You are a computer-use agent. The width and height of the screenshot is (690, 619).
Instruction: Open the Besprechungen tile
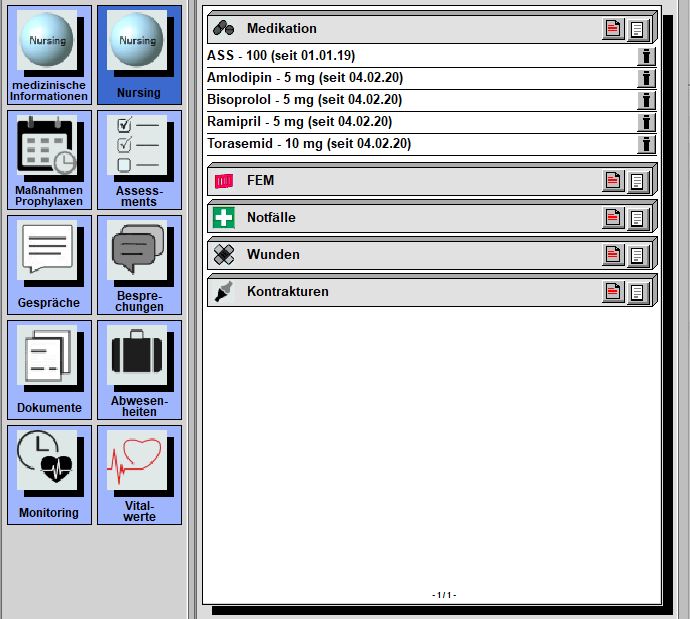coord(139,265)
